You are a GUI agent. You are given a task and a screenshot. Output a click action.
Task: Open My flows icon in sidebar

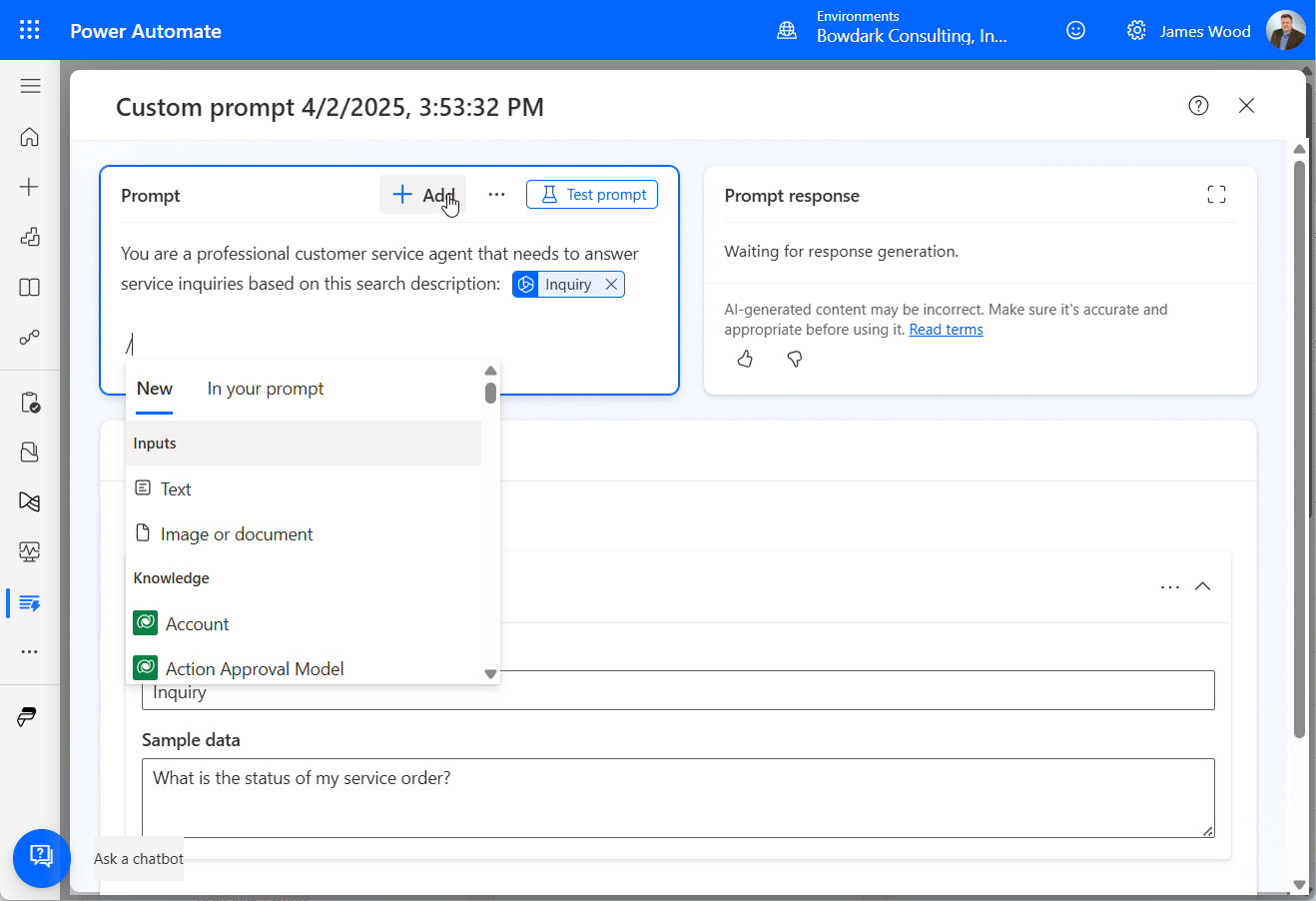[30, 338]
